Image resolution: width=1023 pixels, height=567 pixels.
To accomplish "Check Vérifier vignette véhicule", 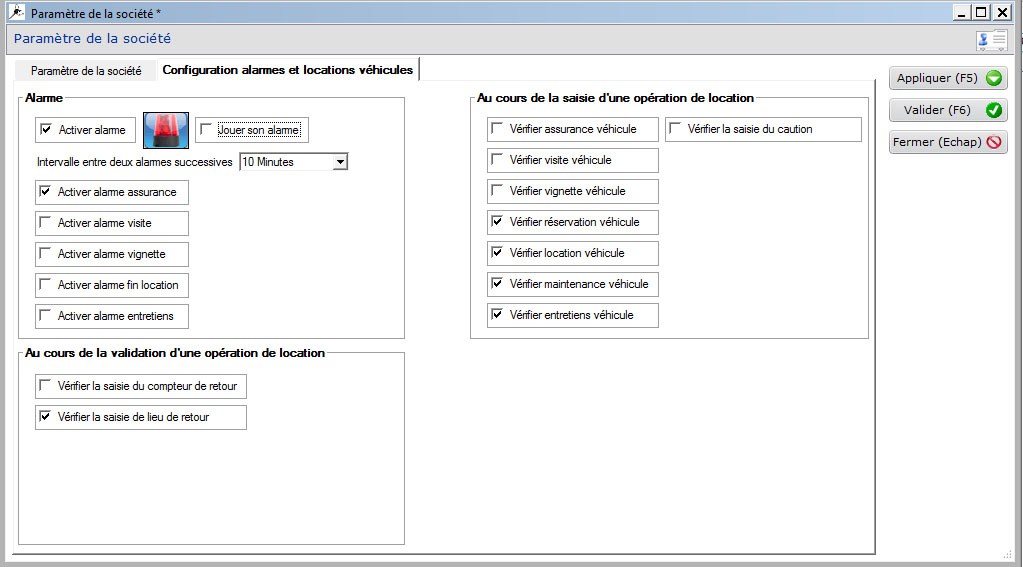I will [496, 191].
